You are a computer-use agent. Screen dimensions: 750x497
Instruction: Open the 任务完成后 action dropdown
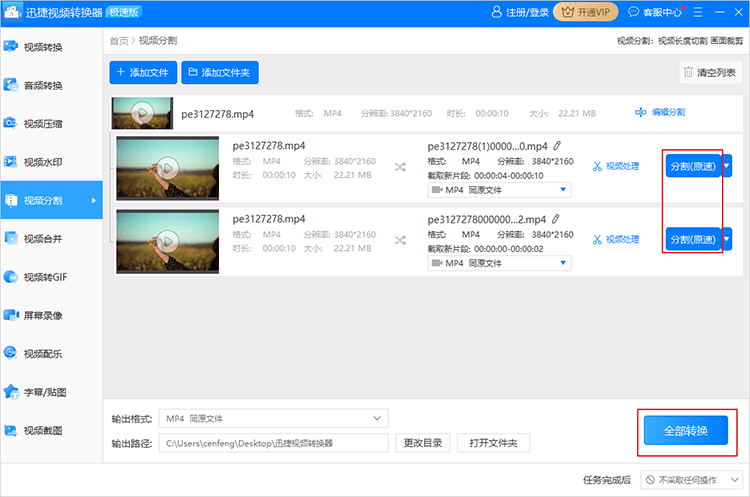tap(692, 480)
